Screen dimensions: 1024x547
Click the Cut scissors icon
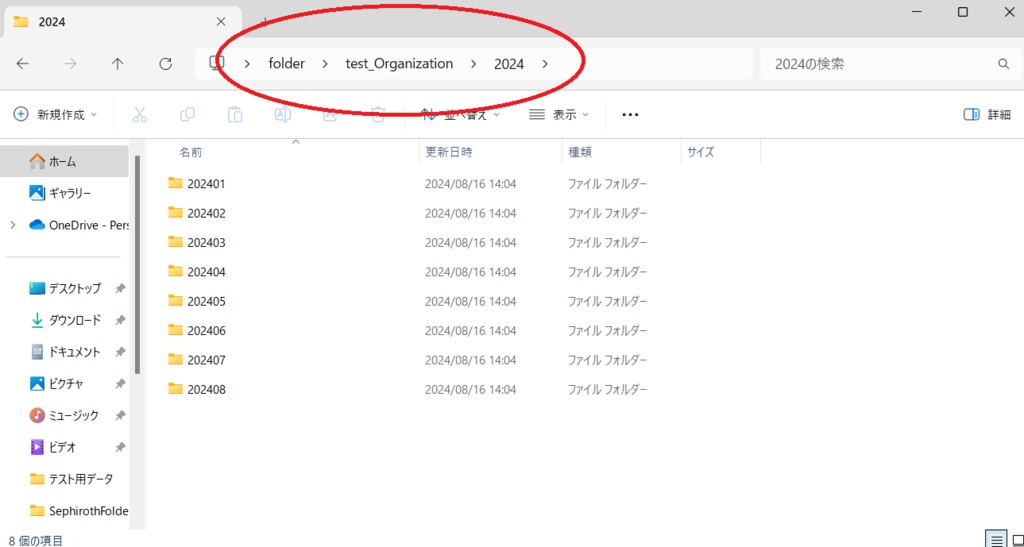(140, 114)
